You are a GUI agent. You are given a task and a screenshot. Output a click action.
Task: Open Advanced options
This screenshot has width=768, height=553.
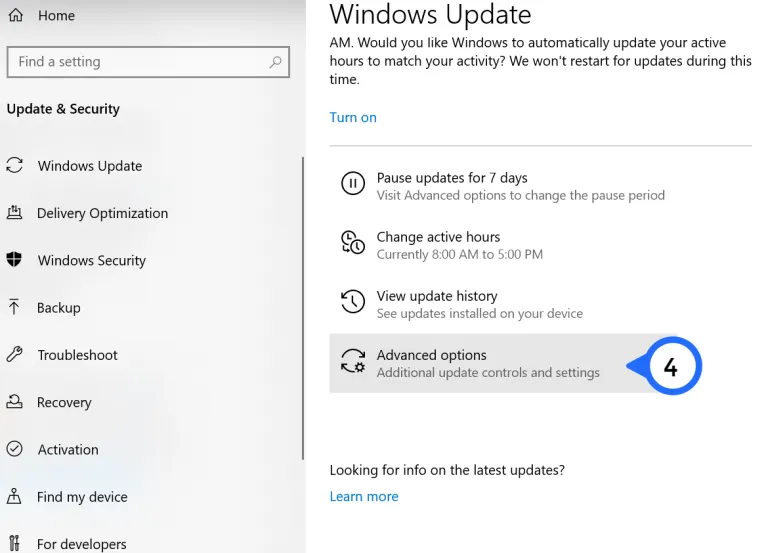pyautogui.click(x=504, y=363)
